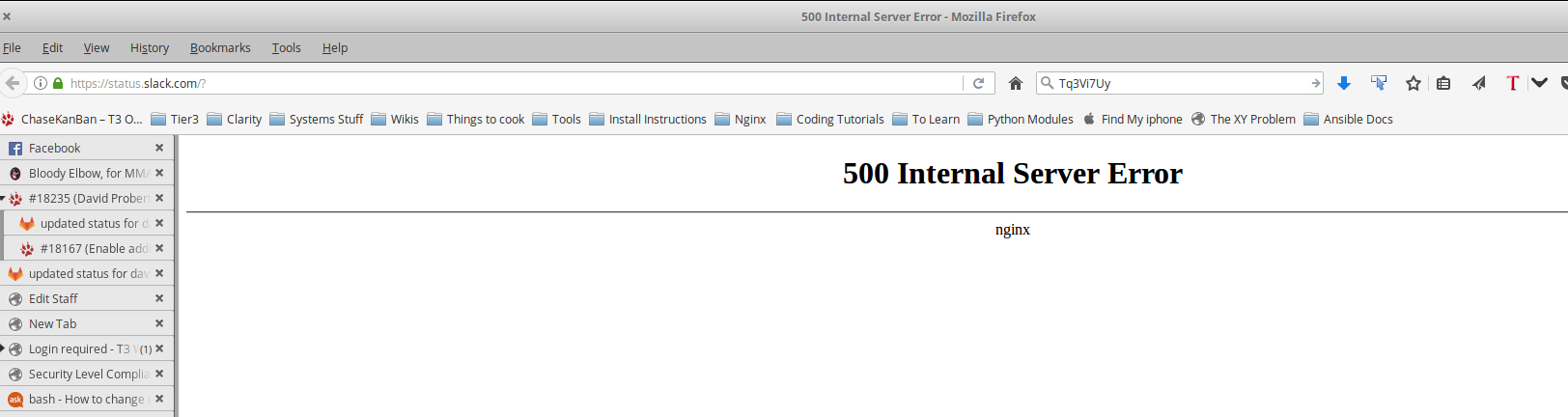Collapse the #18235 tab tree

coord(3,198)
